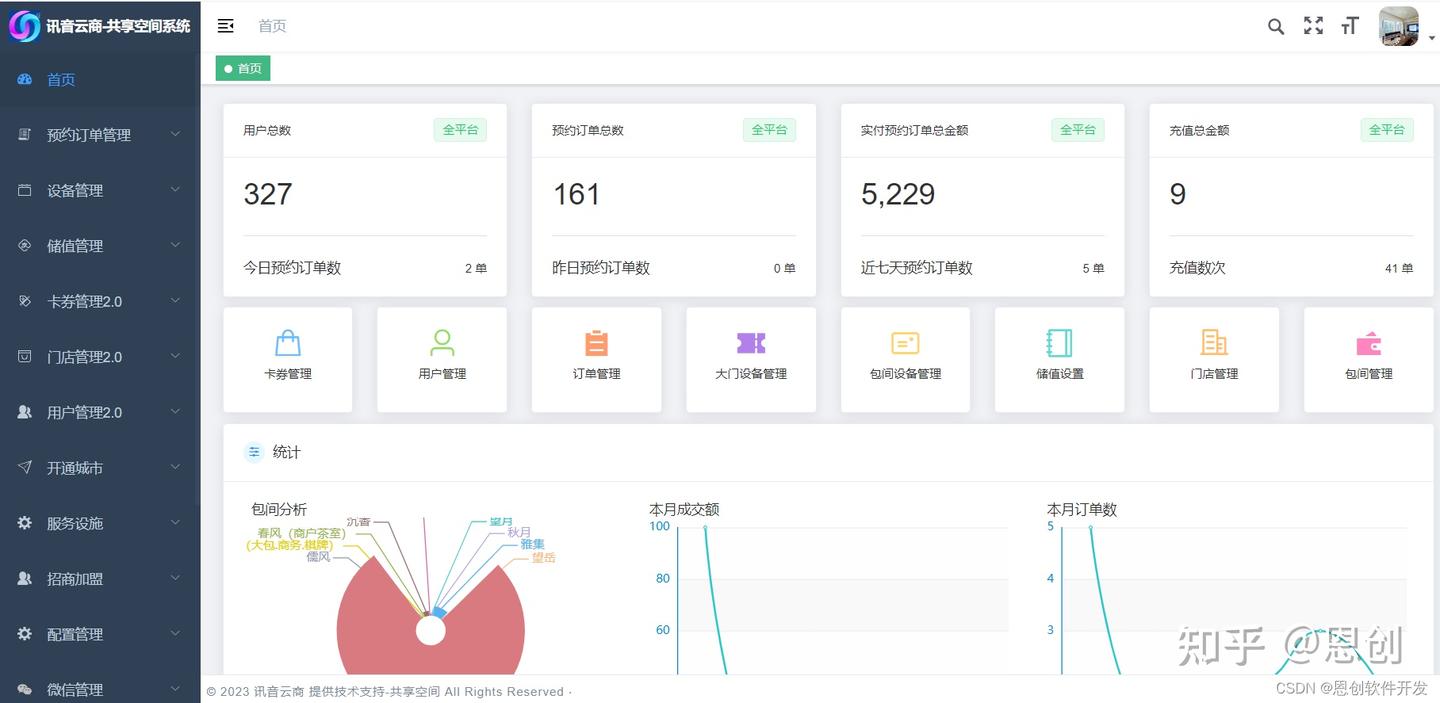This screenshot has width=1440, height=703.
Task: Click the 储值设置 notebook icon
Action: [1059, 343]
